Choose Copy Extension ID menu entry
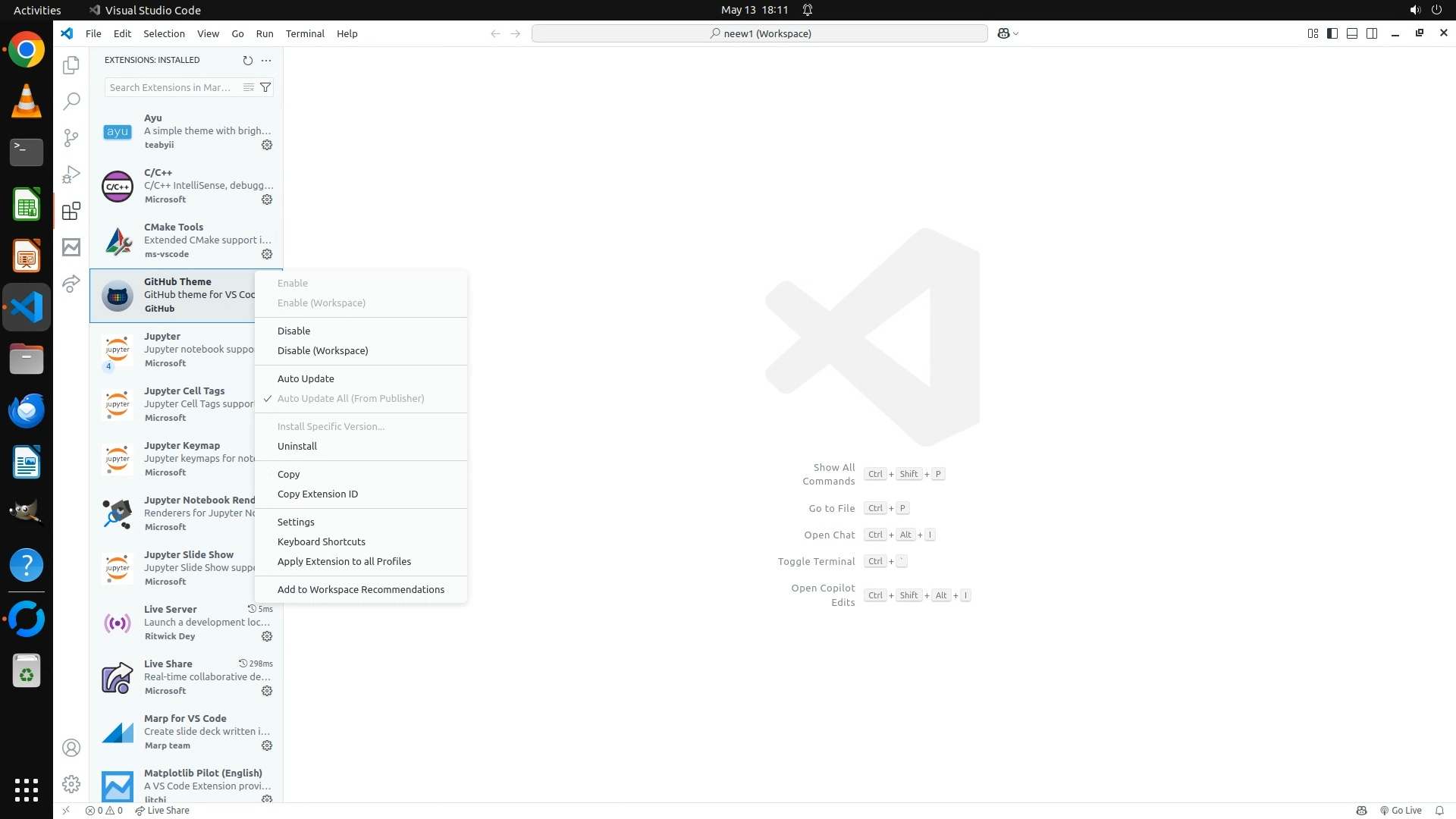This screenshot has width=1456, height=819. tap(318, 494)
